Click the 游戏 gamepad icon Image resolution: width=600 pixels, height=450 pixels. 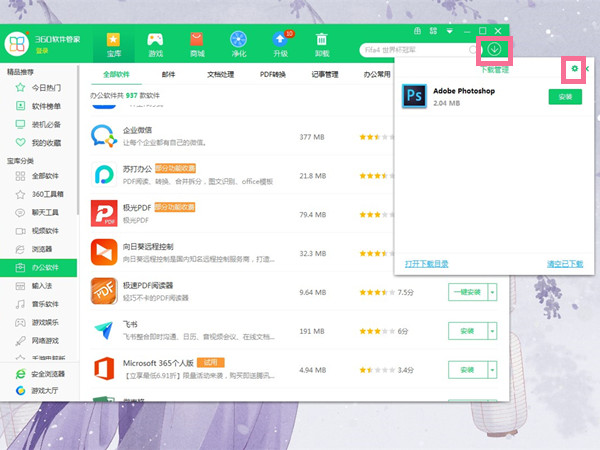pyautogui.click(x=155, y=42)
